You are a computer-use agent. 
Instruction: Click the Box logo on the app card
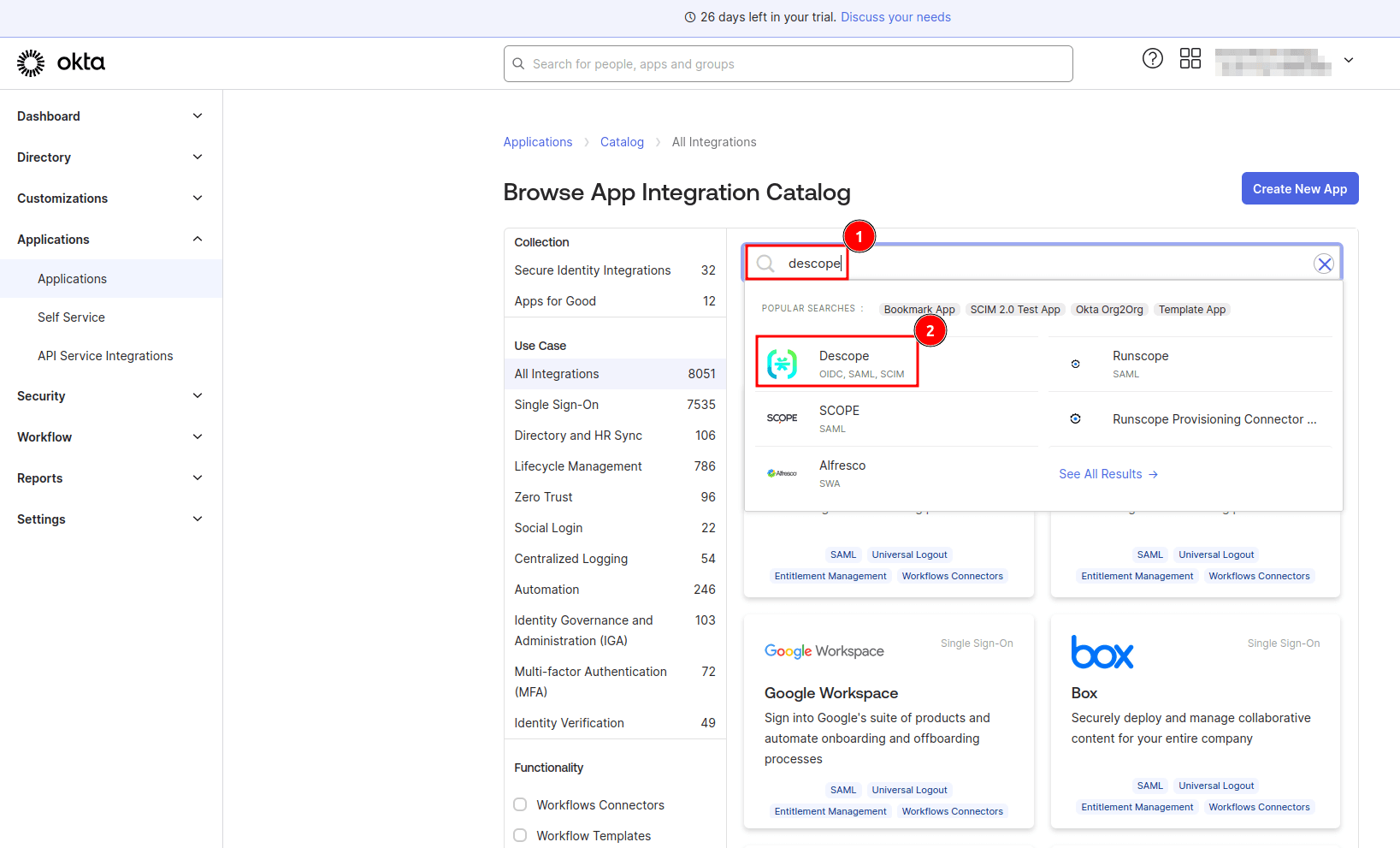[x=1102, y=652]
